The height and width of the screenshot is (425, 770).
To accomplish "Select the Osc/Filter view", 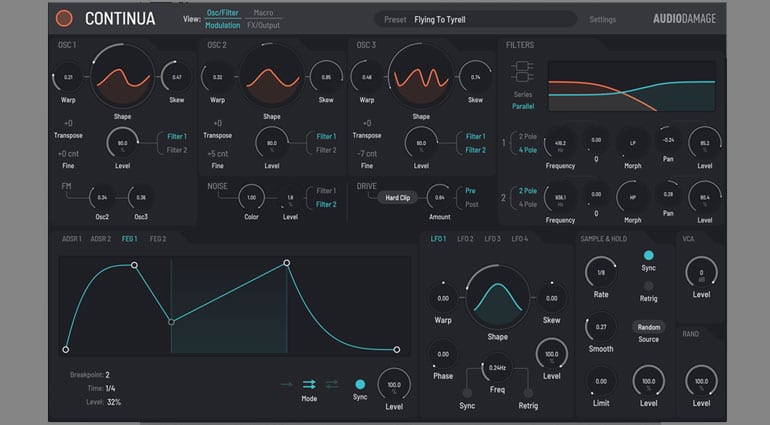I will click(222, 13).
